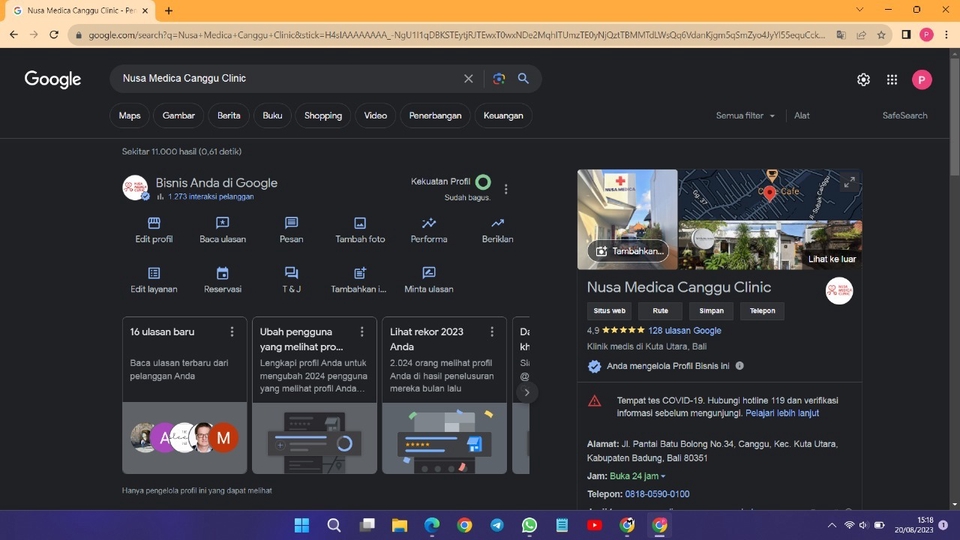The height and width of the screenshot is (540, 960).
Task: Expand Semua filter dropdown
Action: click(745, 116)
